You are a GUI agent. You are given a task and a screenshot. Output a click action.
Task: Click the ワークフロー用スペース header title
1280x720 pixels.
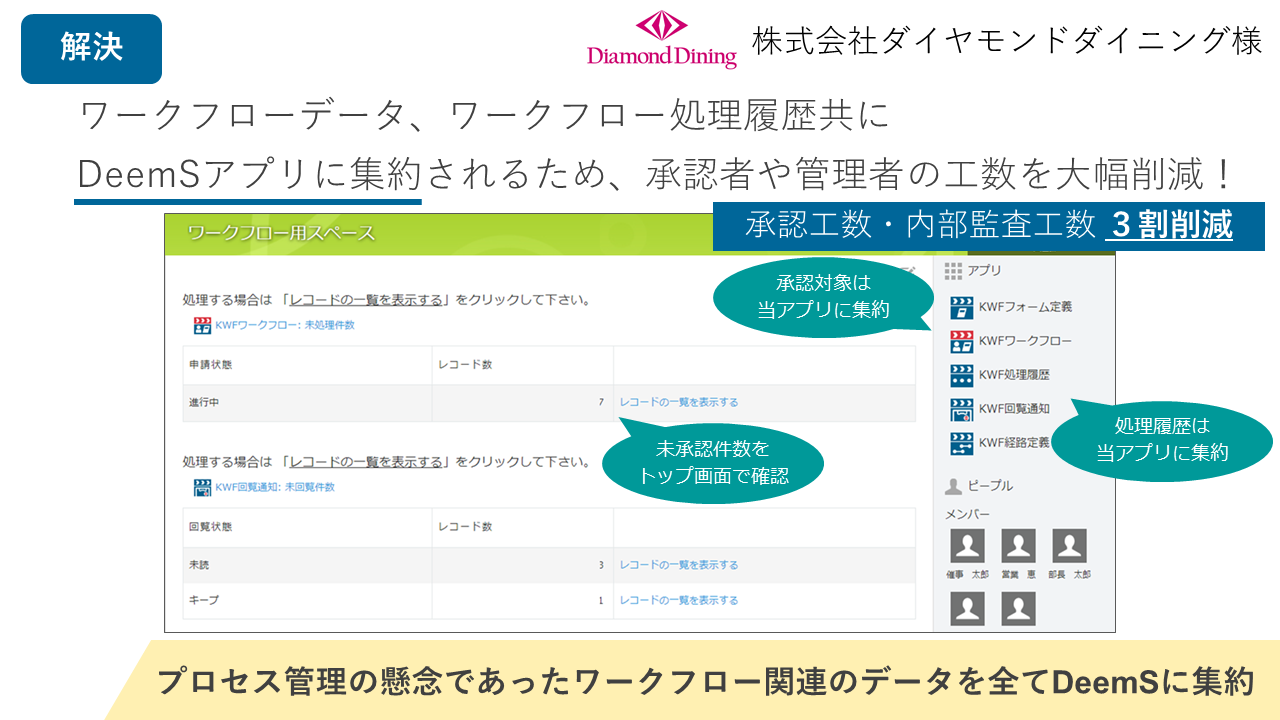pyautogui.click(x=281, y=234)
